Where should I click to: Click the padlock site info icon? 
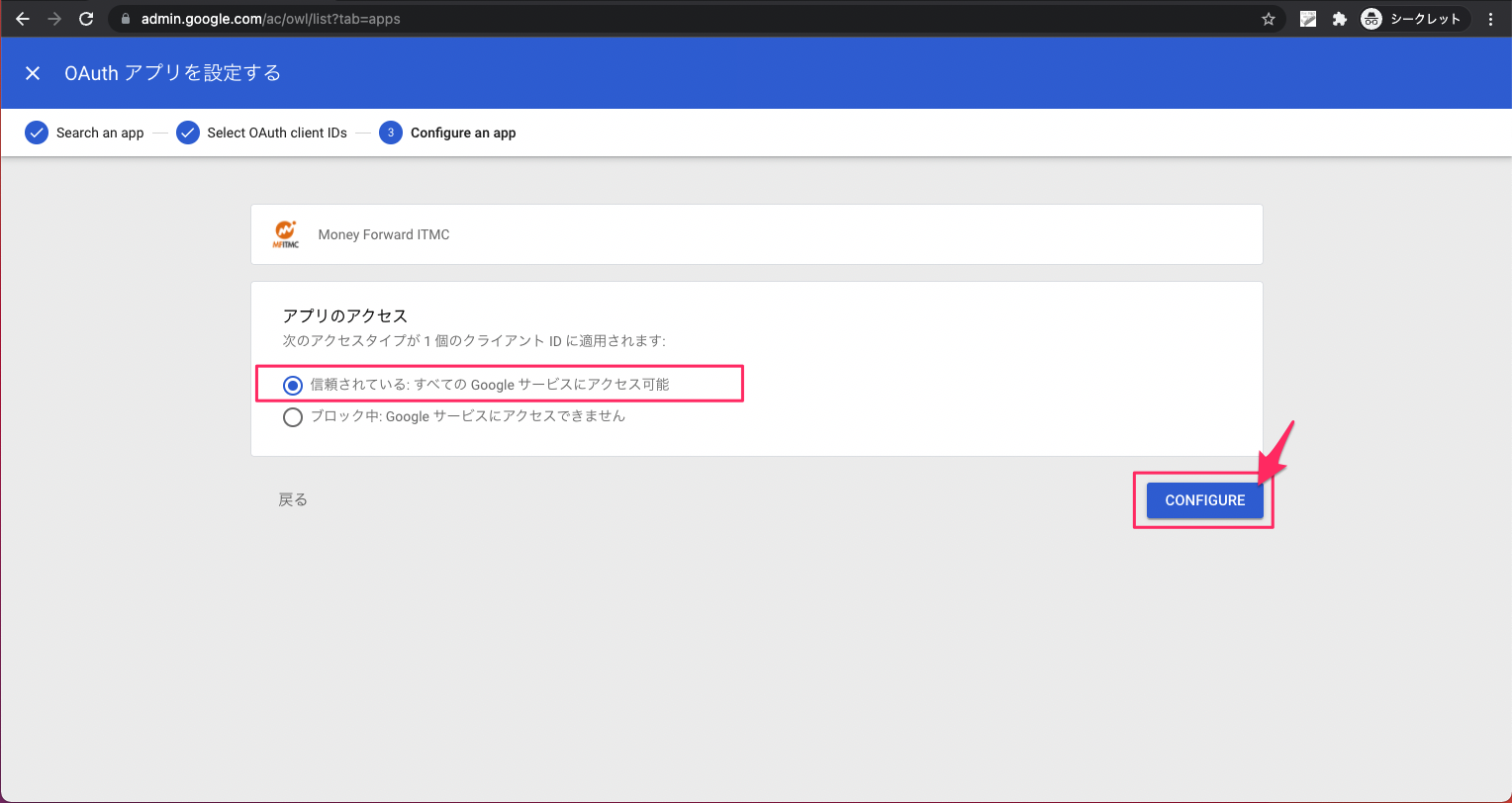[x=125, y=19]
